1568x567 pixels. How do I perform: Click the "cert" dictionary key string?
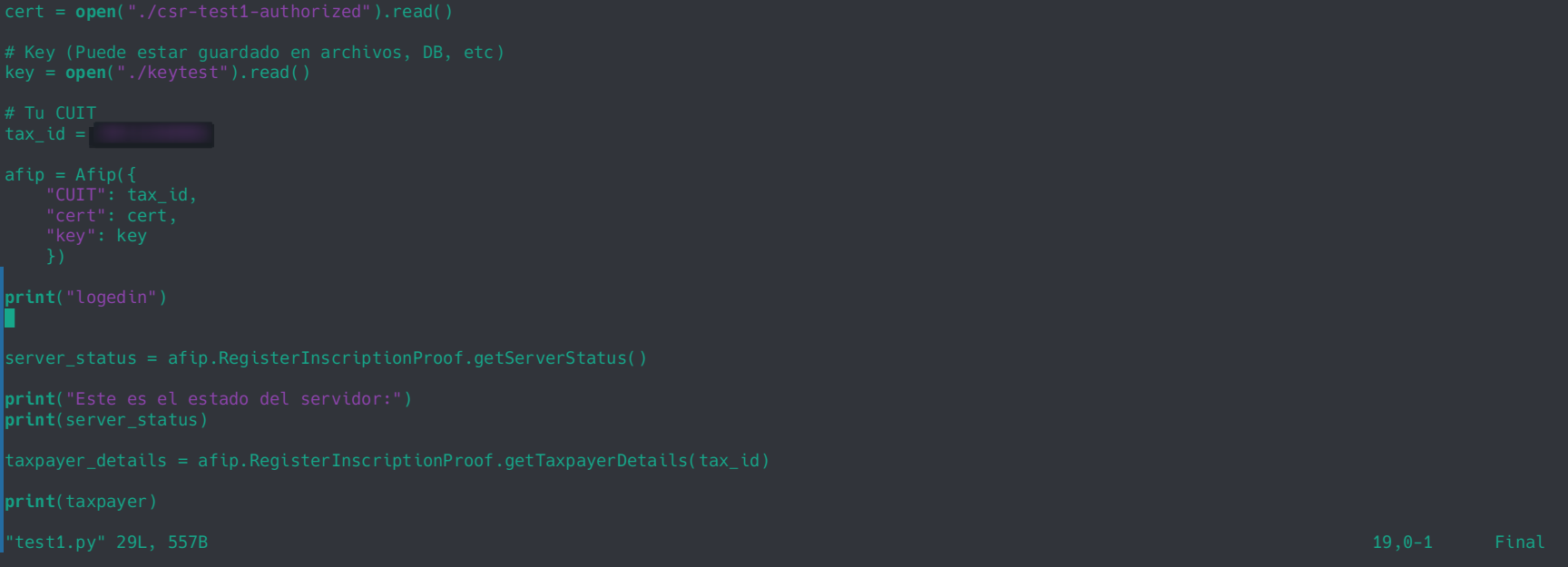click(x=75, y=216)
